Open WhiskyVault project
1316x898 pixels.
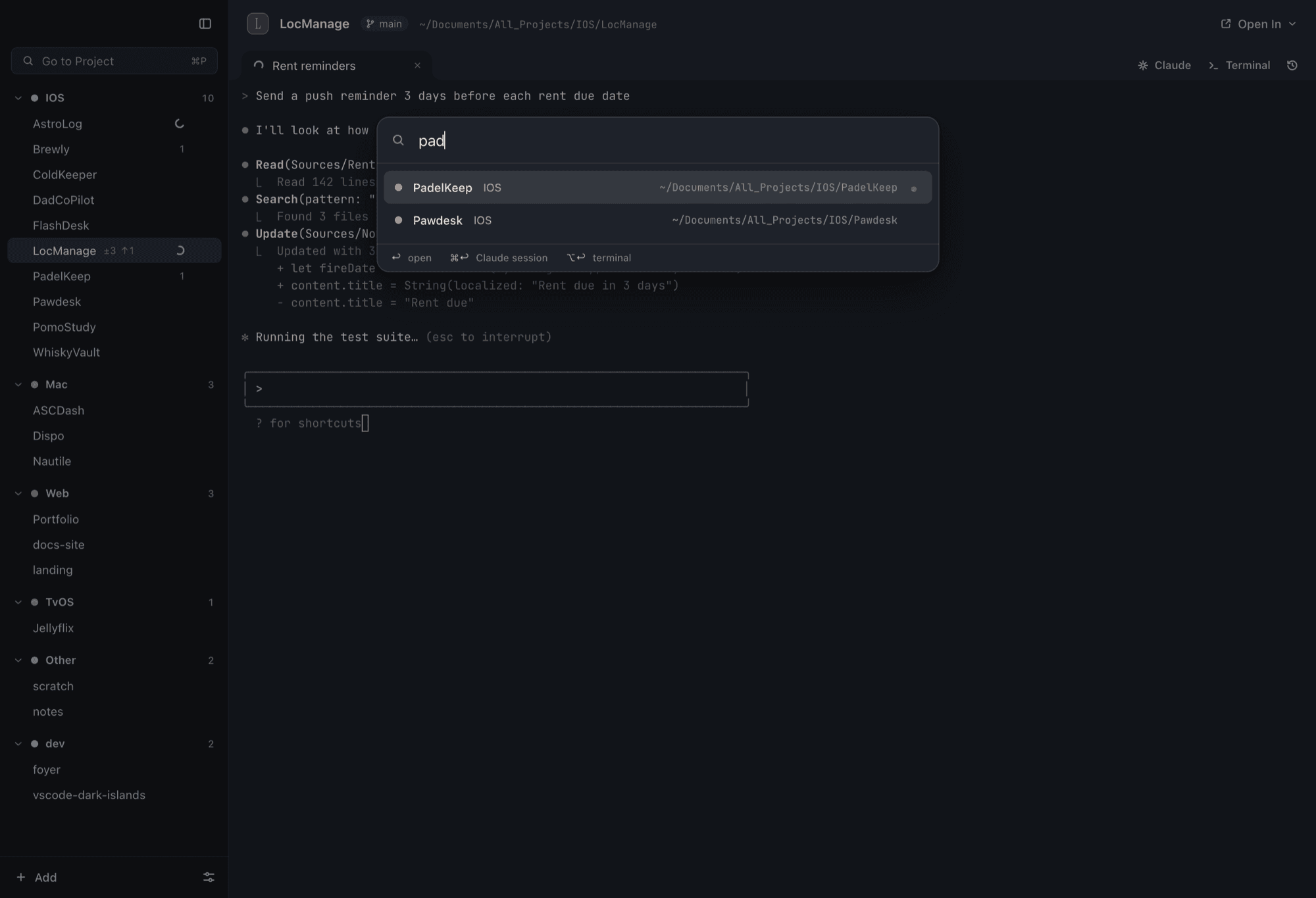point(114,352)
